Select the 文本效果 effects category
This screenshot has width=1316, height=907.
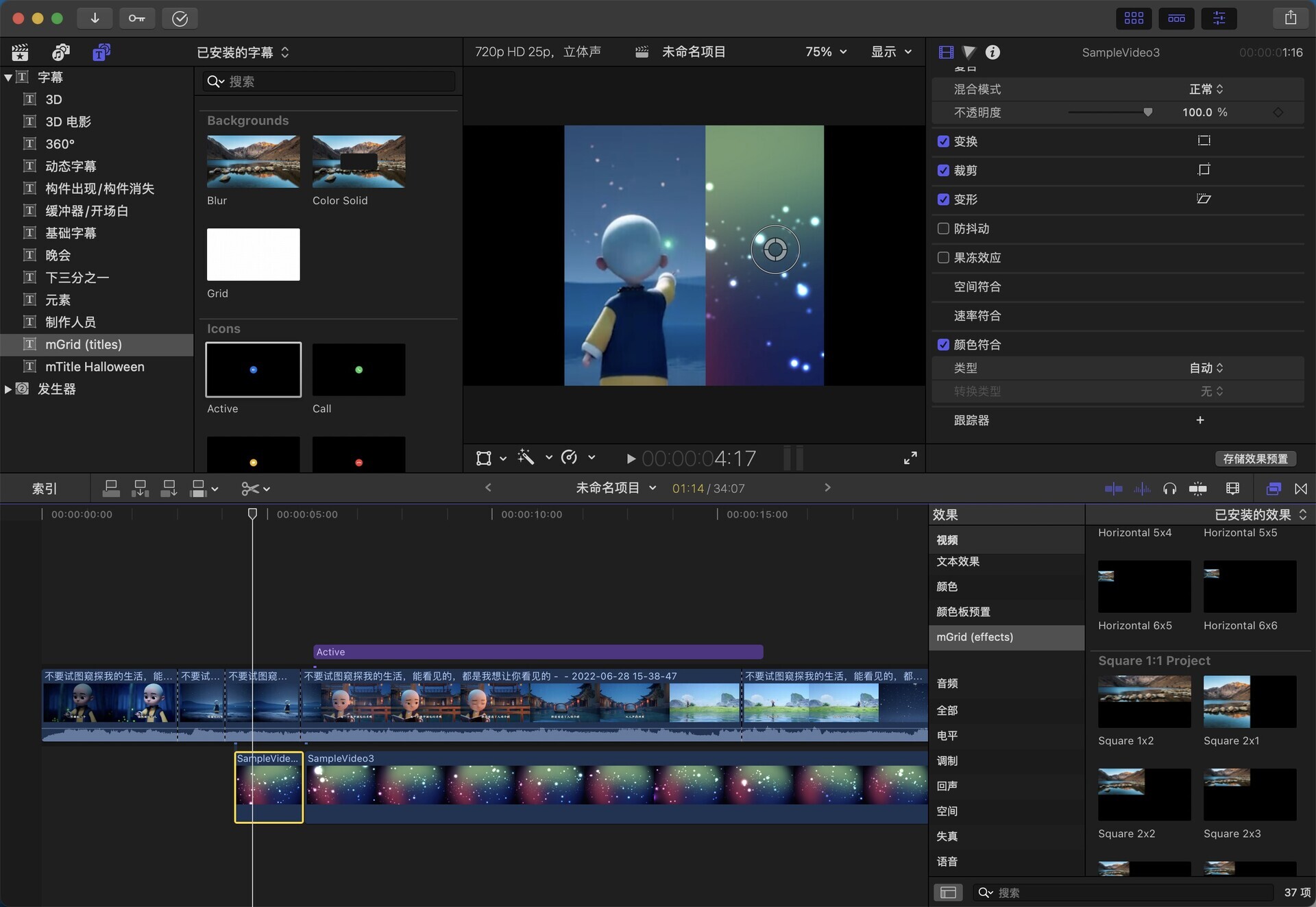pyautogui.click(x=1006, y=561)
